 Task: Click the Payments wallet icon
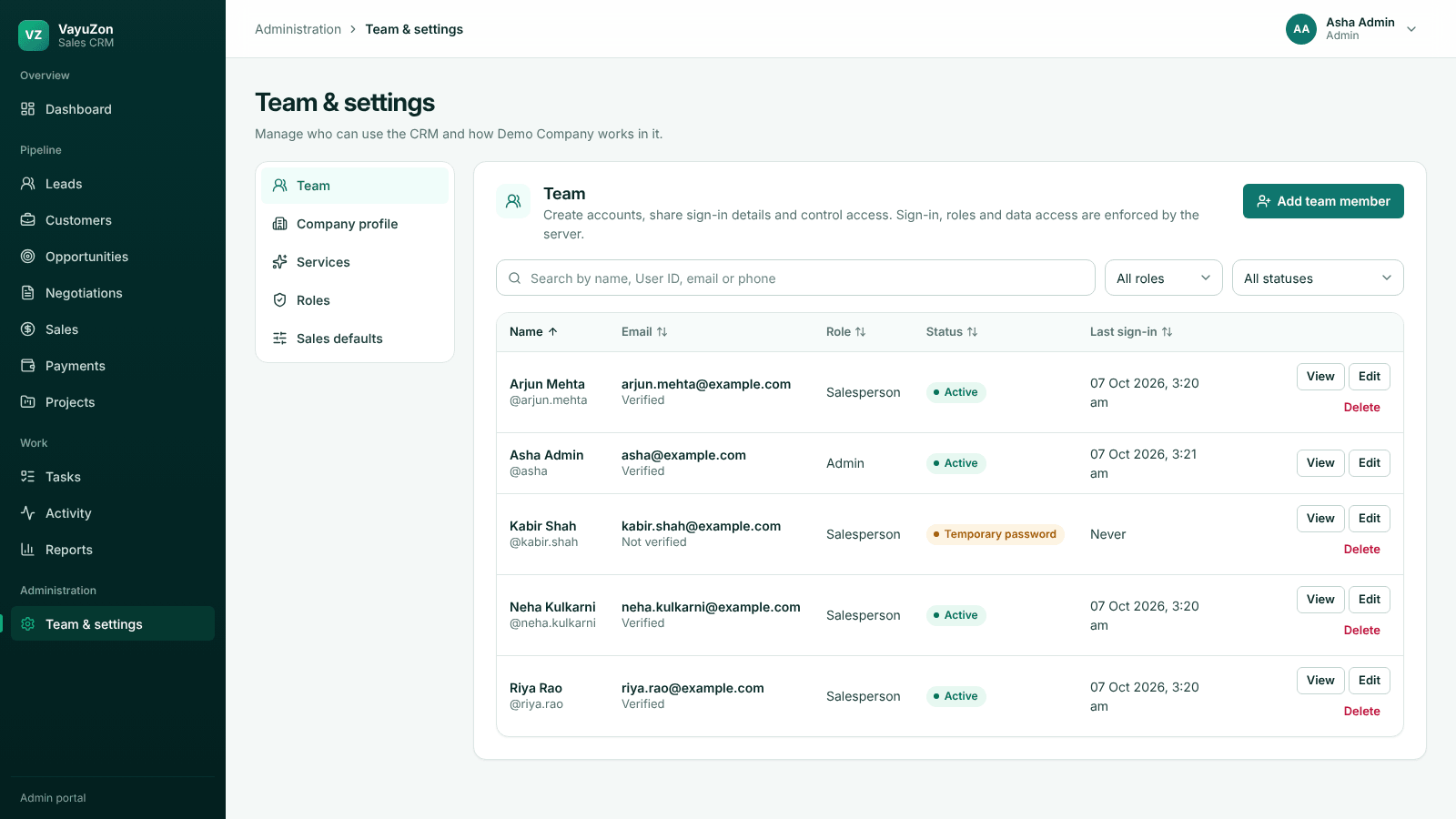[x=27, y=366]
